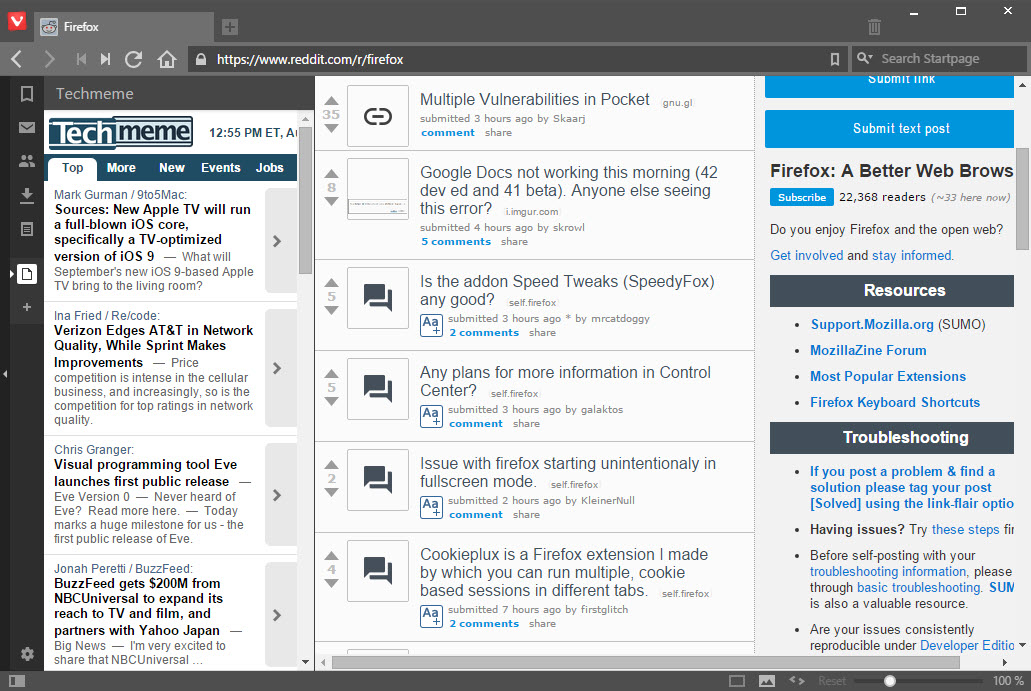Image resolution: width=1031 pixels, height=691 pixels.
Task: Click the Submit text post button
Action: 890,129
